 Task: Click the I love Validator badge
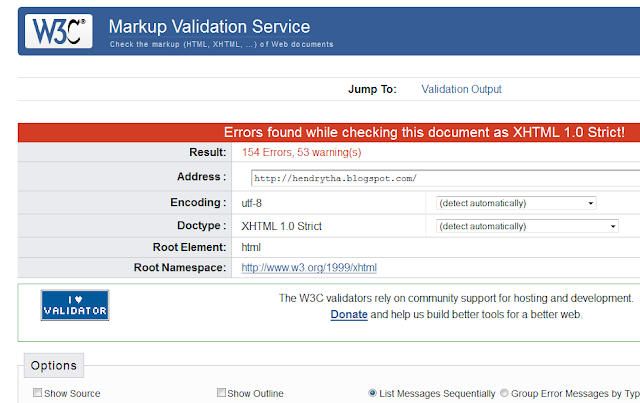(x=75, y=305)
